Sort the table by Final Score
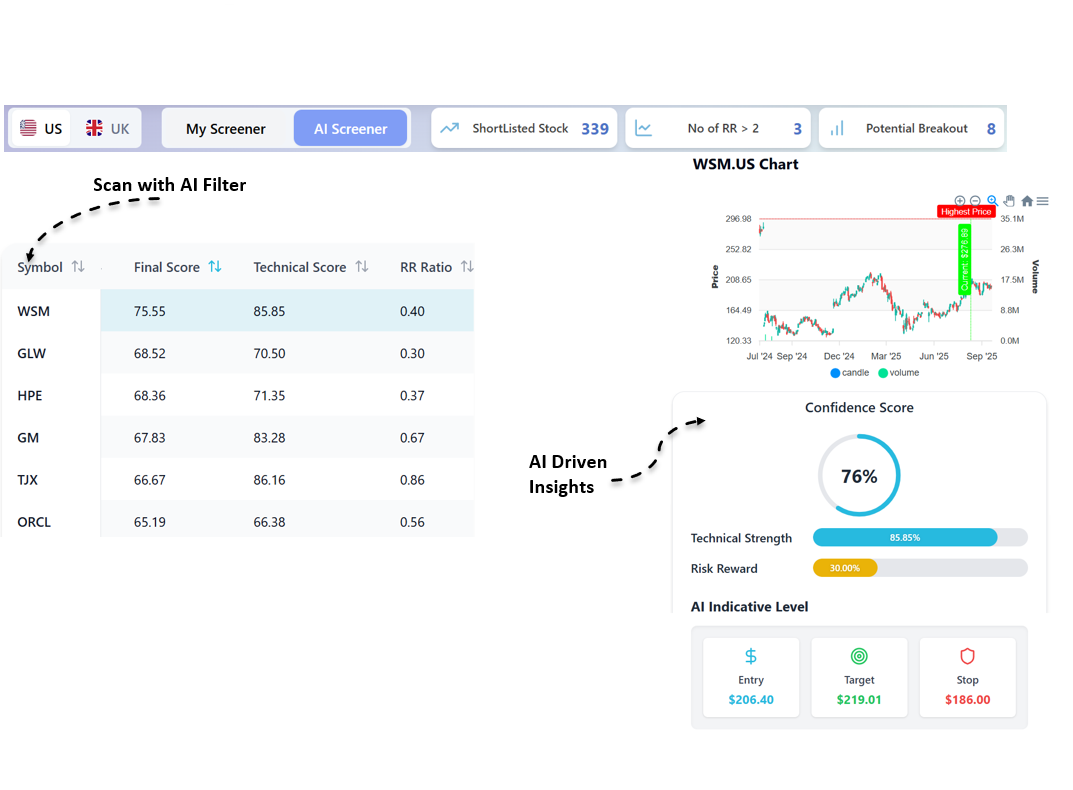Image resolution: width=1073 pixels, height=790 pixels. click(x=216, y=267)
